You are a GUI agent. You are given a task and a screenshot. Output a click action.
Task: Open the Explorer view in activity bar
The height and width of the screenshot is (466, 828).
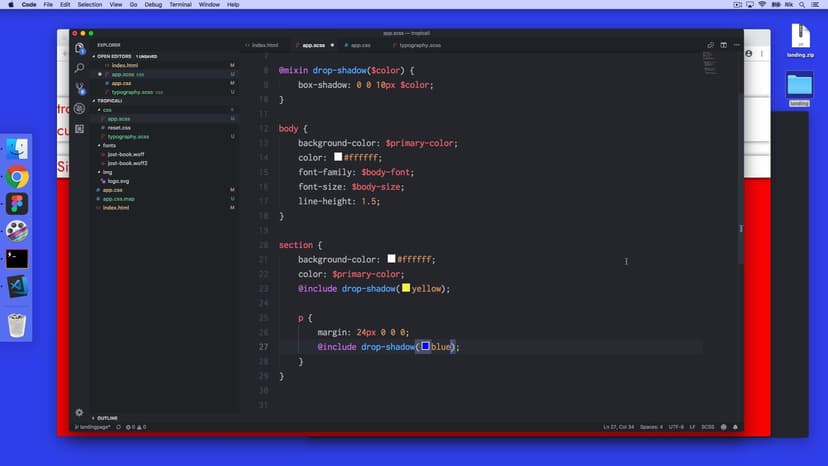pyautogui.click(x=79, y=48)
